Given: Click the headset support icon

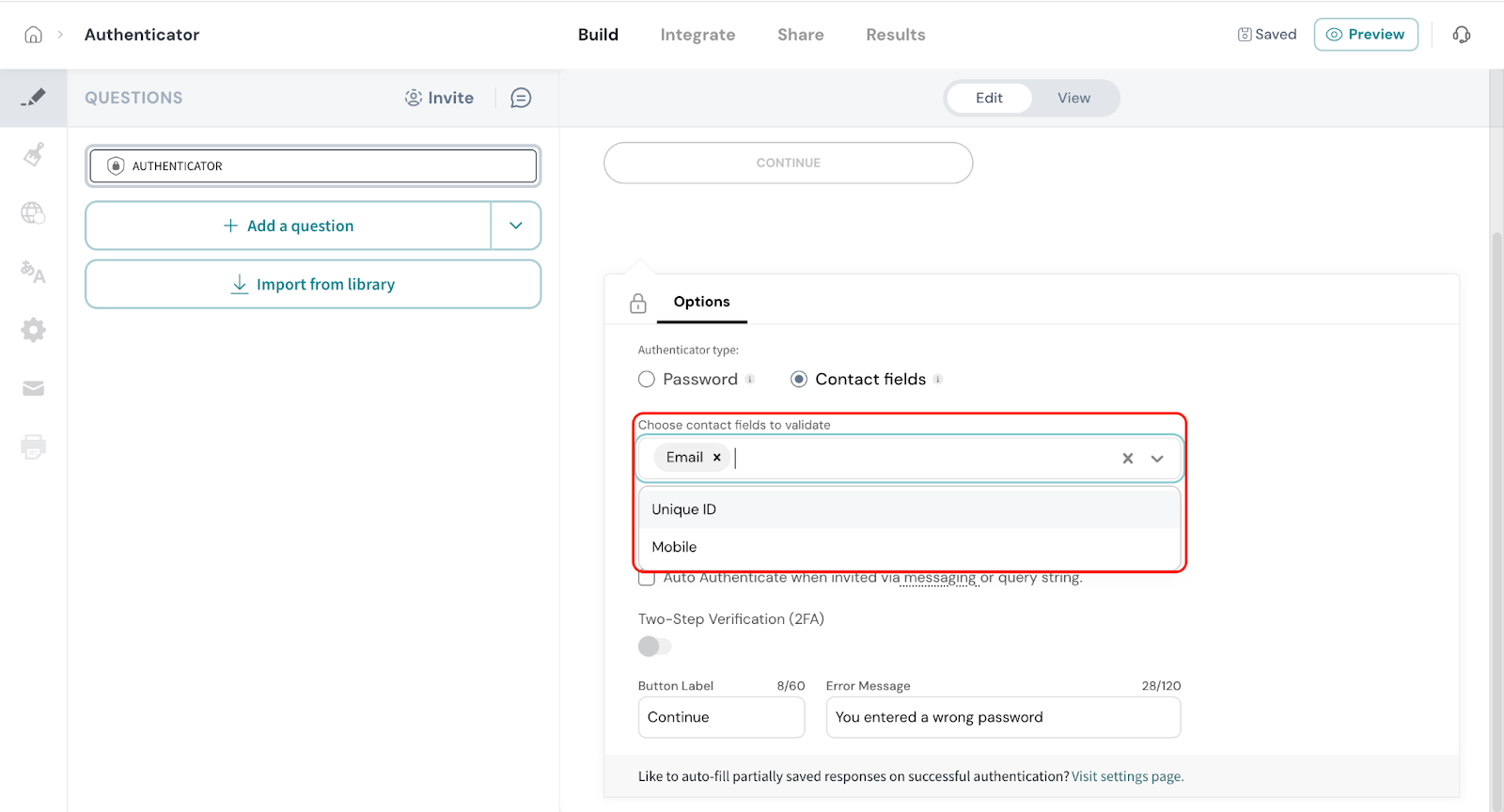Looking at the screenshot, I should coord(1461,35).
